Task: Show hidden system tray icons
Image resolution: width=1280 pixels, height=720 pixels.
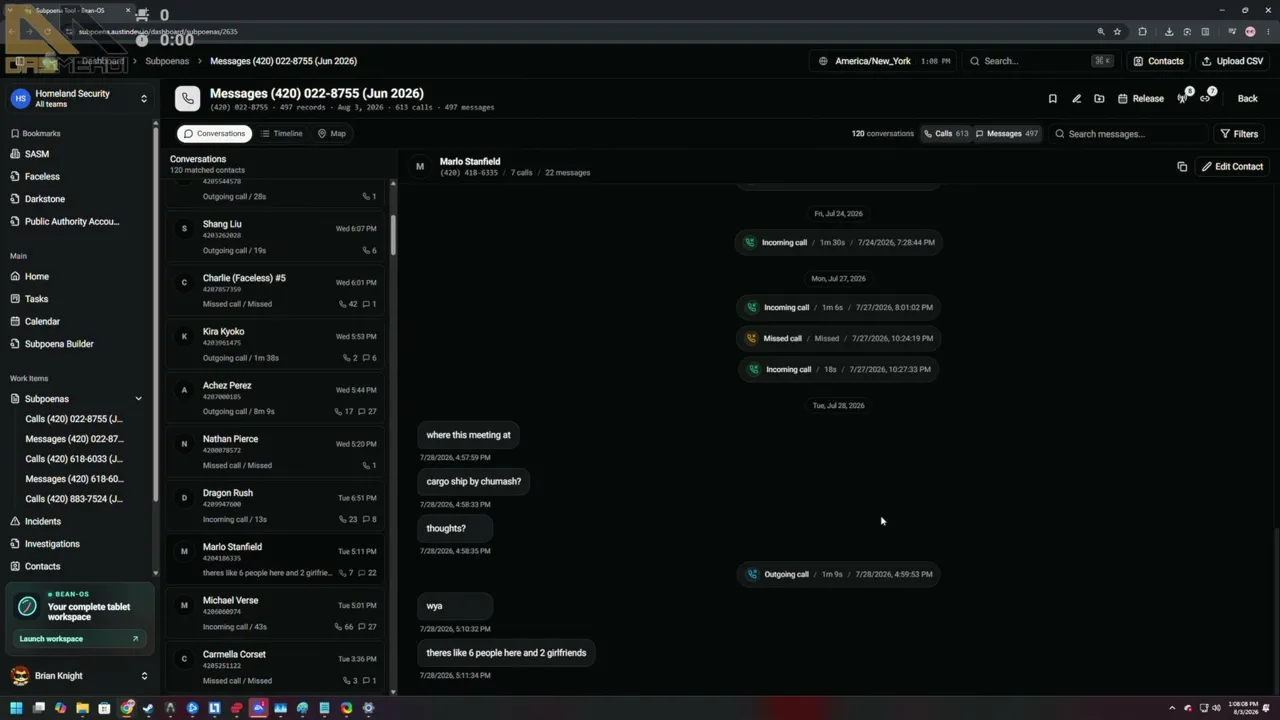Action: [x=1172, y=708]
